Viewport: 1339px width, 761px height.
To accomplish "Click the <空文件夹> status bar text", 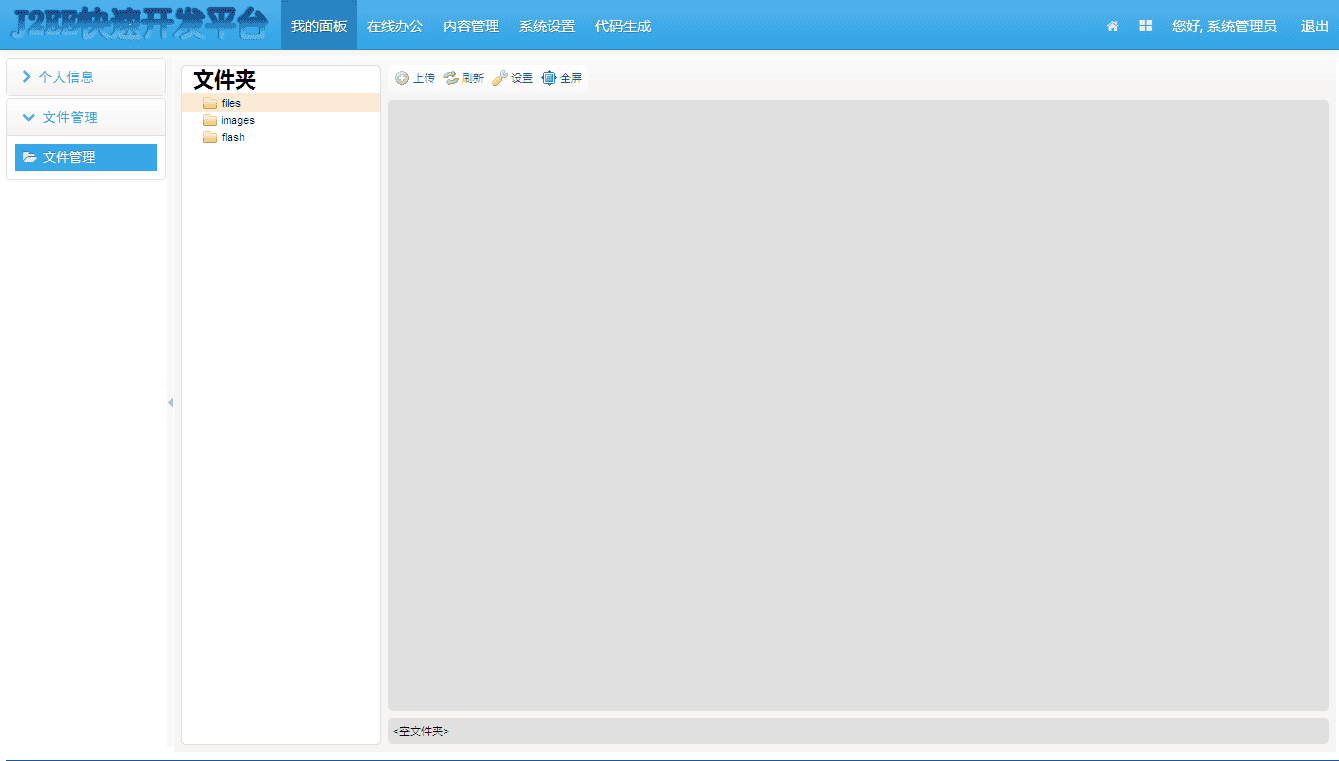I will click(x=421, y=731).
